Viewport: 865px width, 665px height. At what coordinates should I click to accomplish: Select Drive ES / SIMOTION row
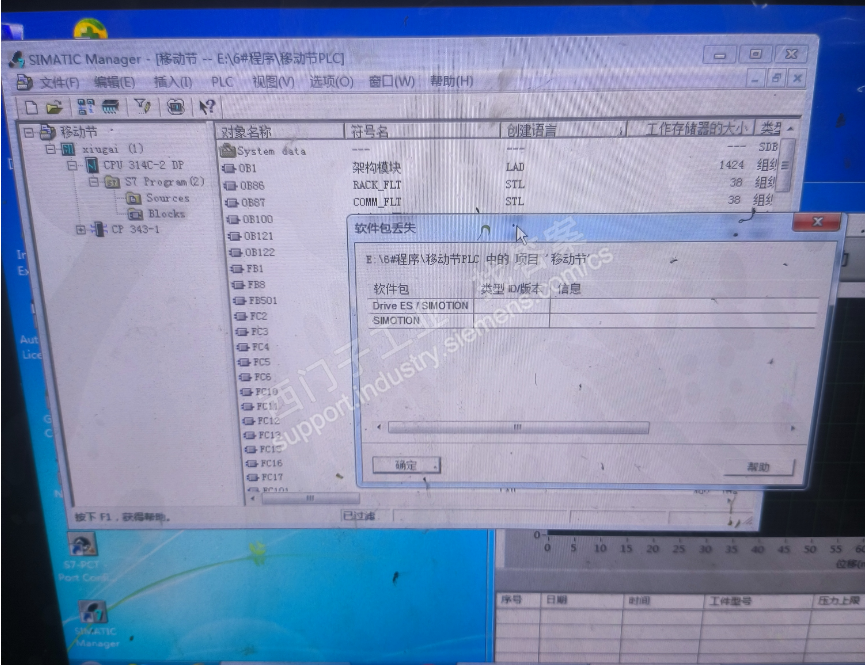pyautogui.click(x=592, y=306)
